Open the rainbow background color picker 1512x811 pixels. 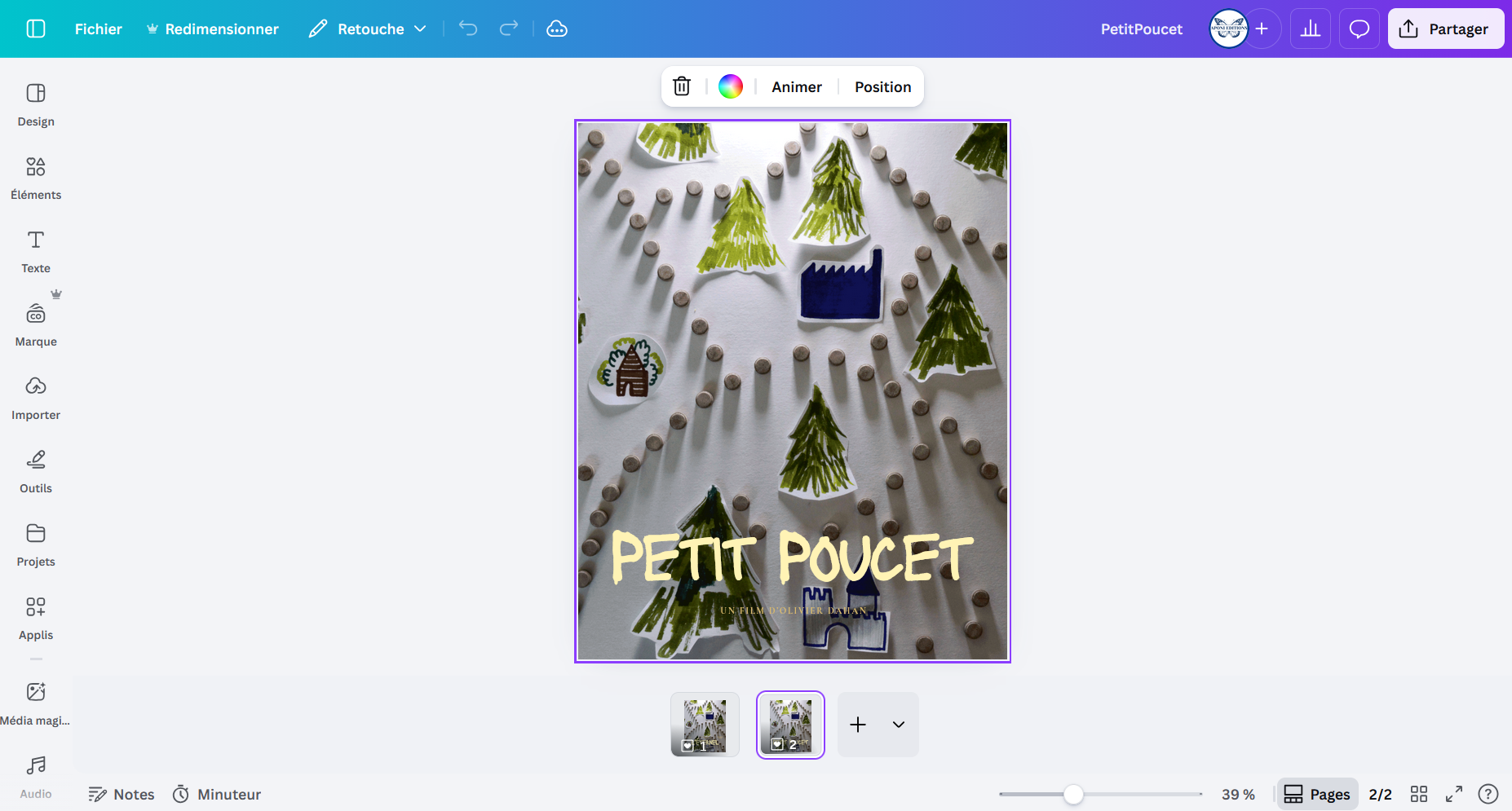click(731, 86)
